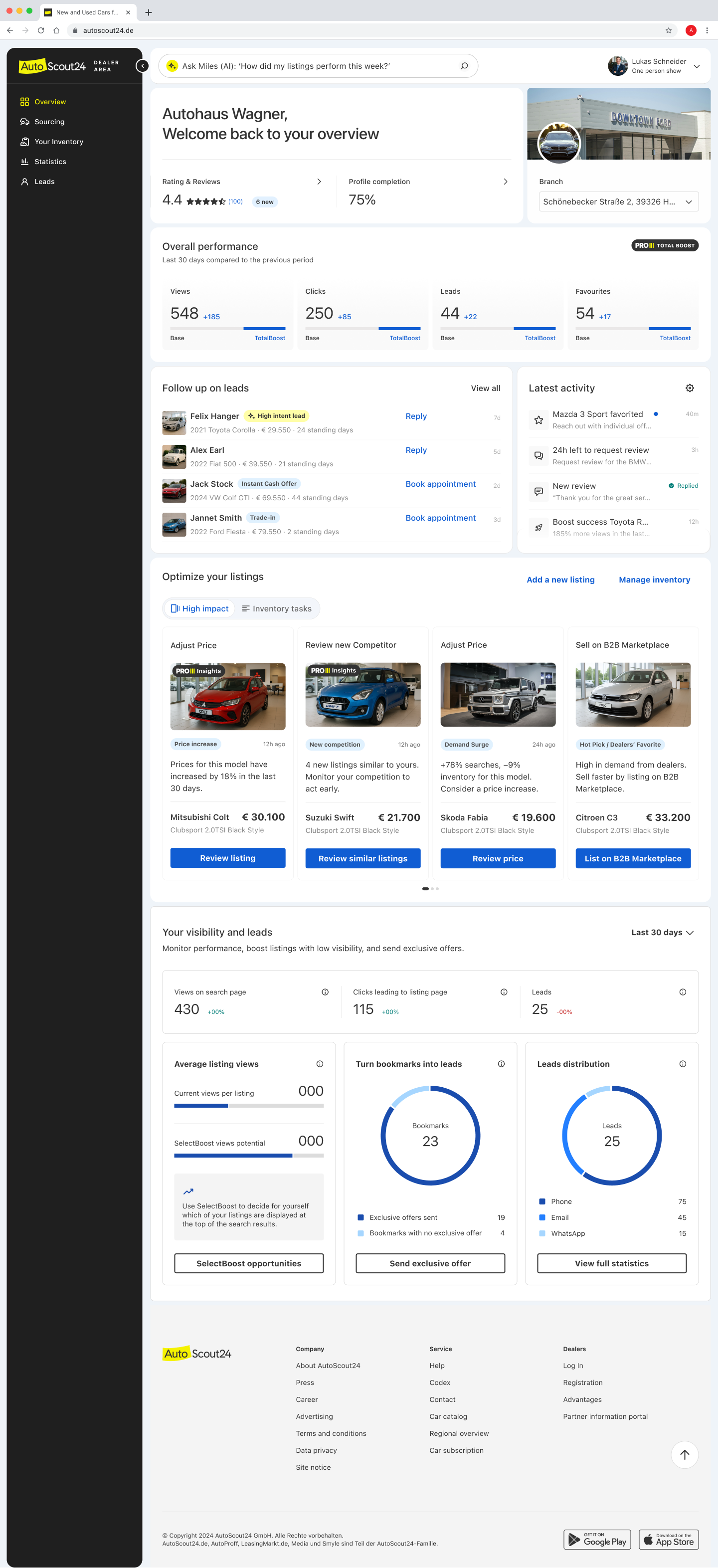Click info icon beside Views on search page
Image resolution: width=718 pixels, height=1568 pixels.
click(x=325, y=992)
